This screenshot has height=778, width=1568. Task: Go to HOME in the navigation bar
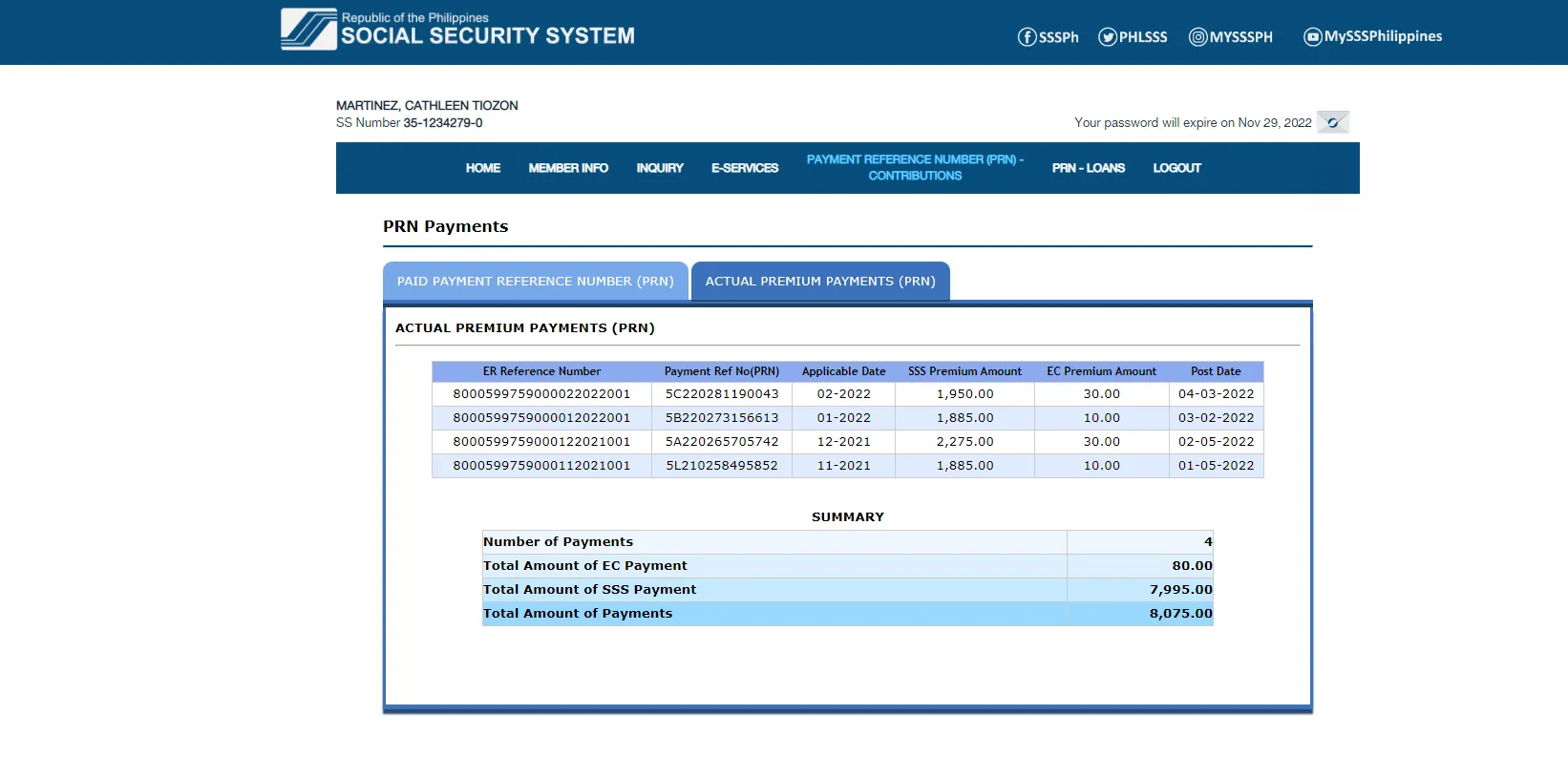click(x=482, y=168)
